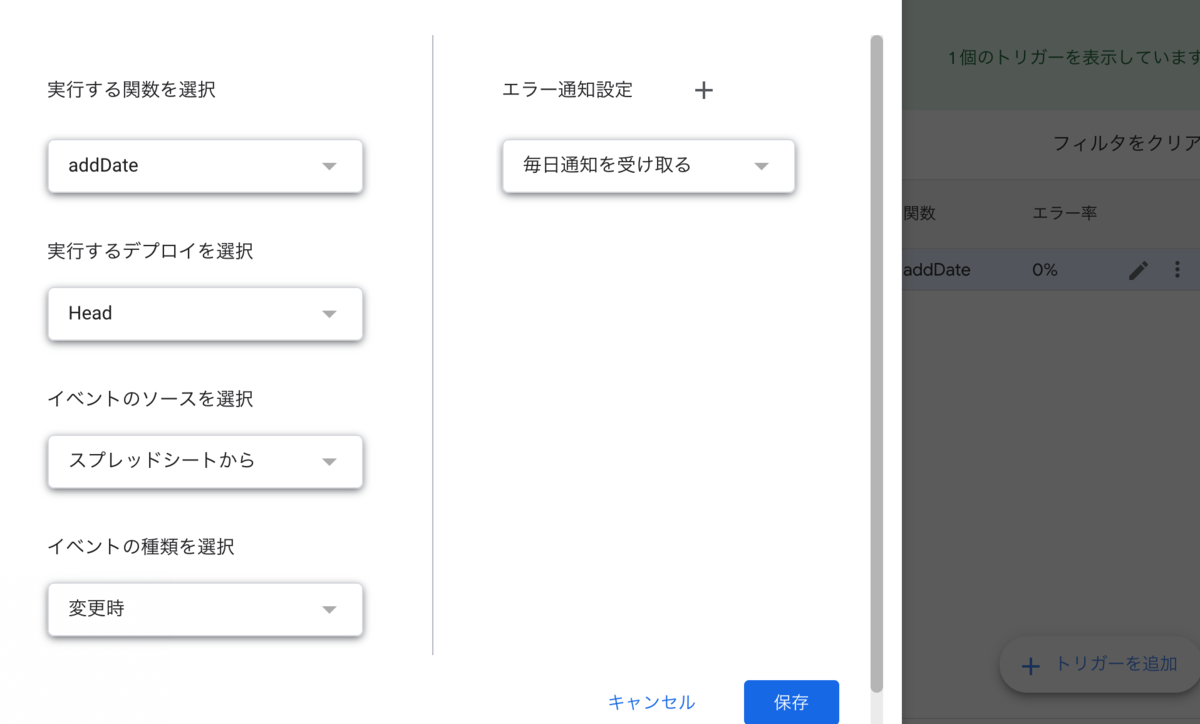Click the エラー率 column header
The image size is (1200, 724).
(x=1065, y=213)
